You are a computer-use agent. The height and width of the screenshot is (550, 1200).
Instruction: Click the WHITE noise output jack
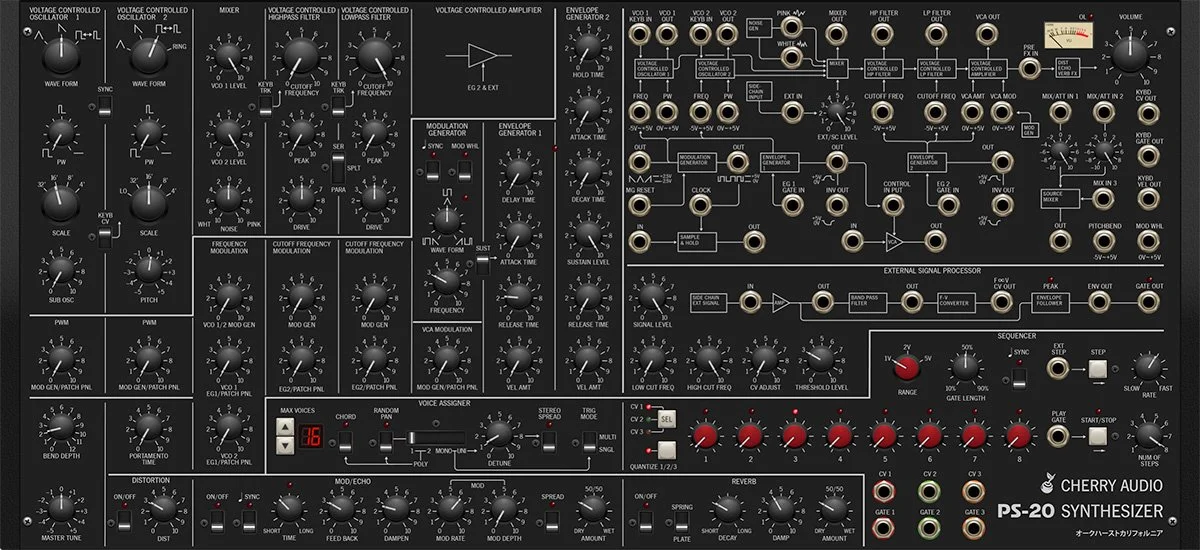click(792, 57)
